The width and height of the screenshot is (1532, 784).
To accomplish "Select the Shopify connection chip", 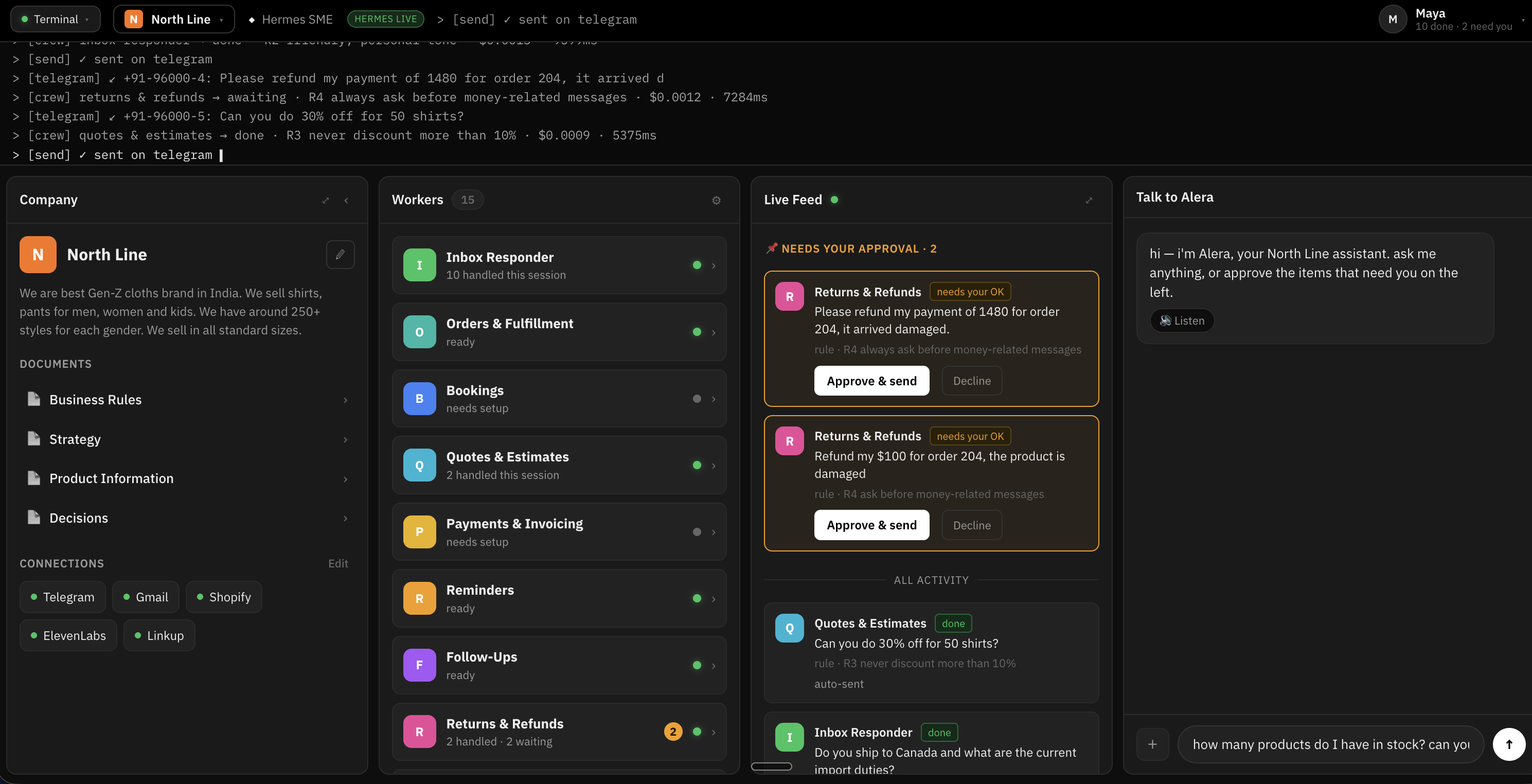I will pyautogui.click(x=224, y=597).
